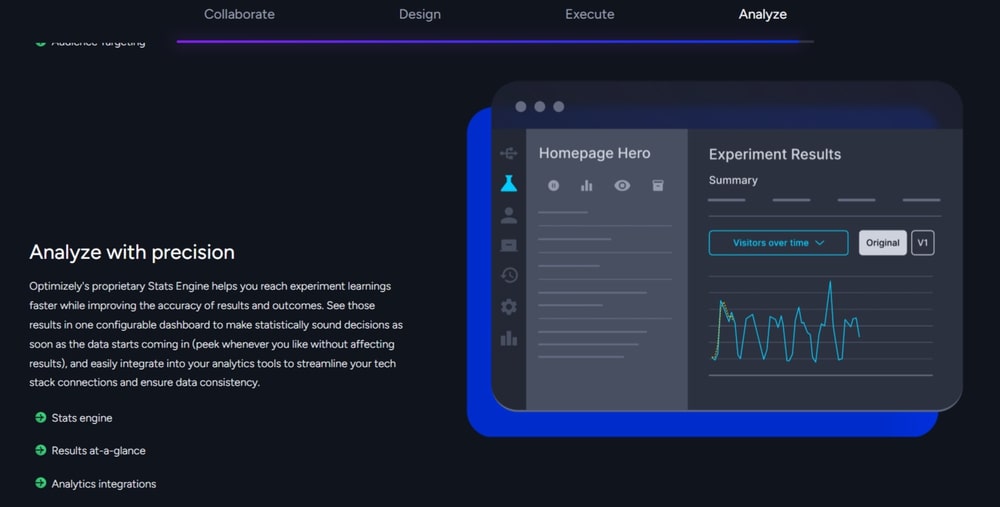This screenshot has width=1000, height=507.
Task: Select the Analyze tab
Action: click(762, 14)
